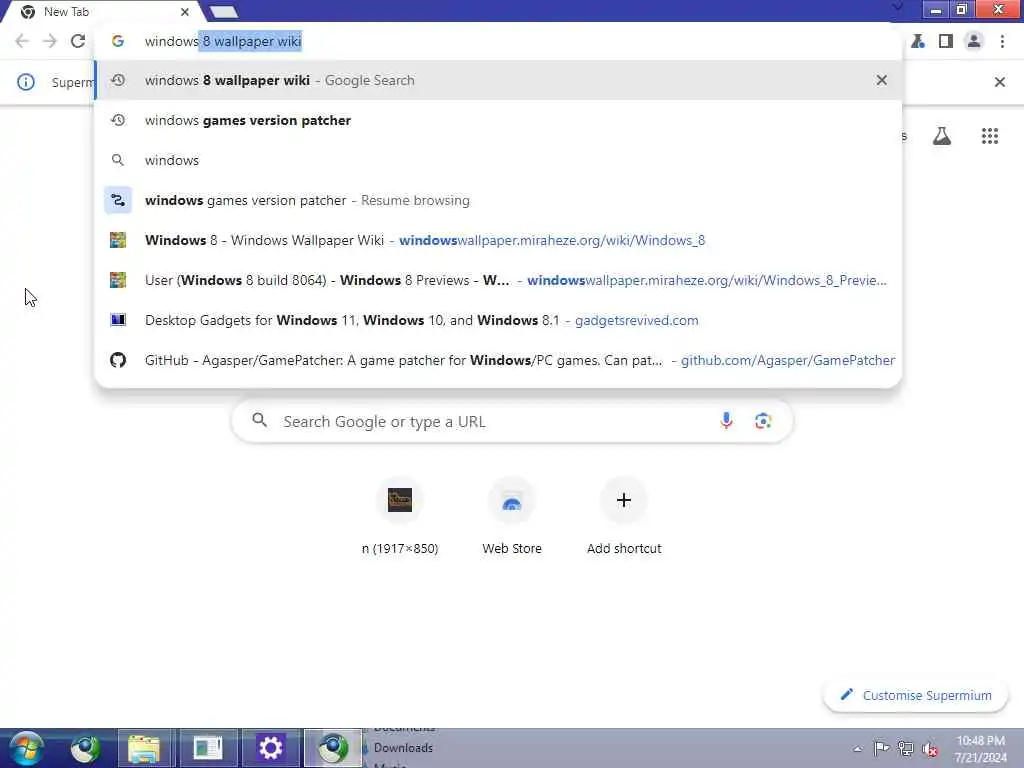Select 'windows games version patcher' history suggestion
The height and width of the screenshot is (768, 1024).
(498, 120)
